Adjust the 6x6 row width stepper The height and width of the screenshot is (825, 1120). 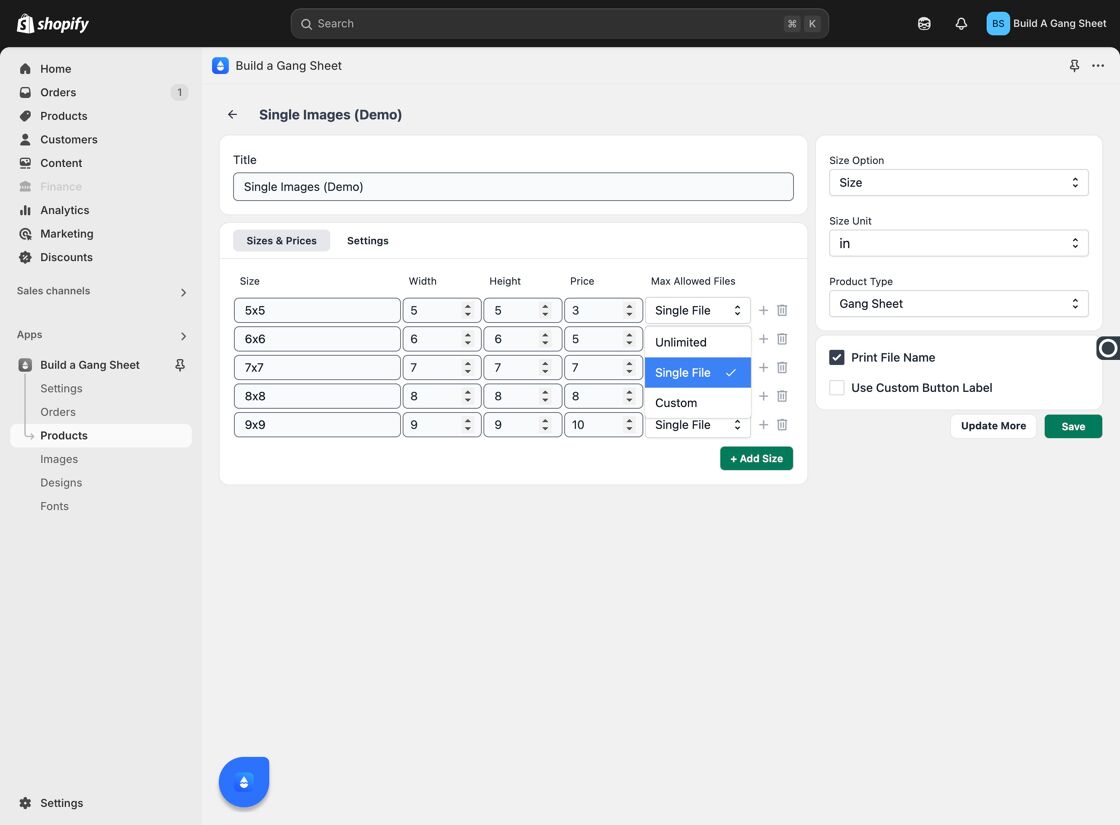[x=468, y=339]
